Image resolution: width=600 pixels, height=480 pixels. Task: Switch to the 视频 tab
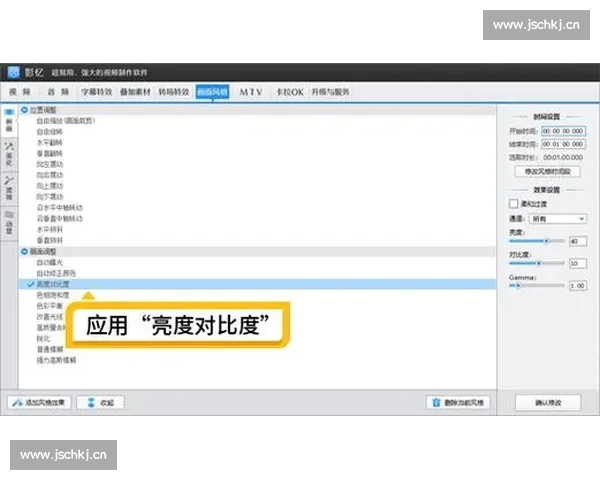click(20, 92)
